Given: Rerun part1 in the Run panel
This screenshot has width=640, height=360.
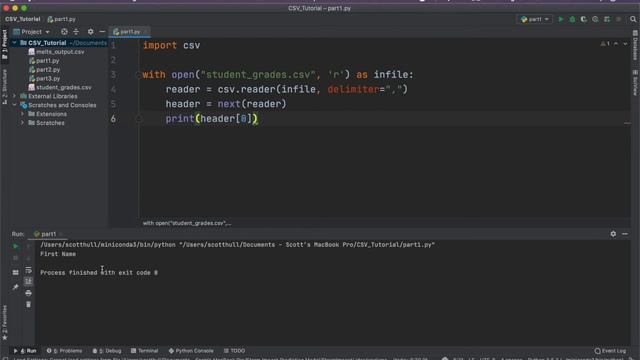Looking at the screenshot, I should pyautogui.click(x=15, y=247).
